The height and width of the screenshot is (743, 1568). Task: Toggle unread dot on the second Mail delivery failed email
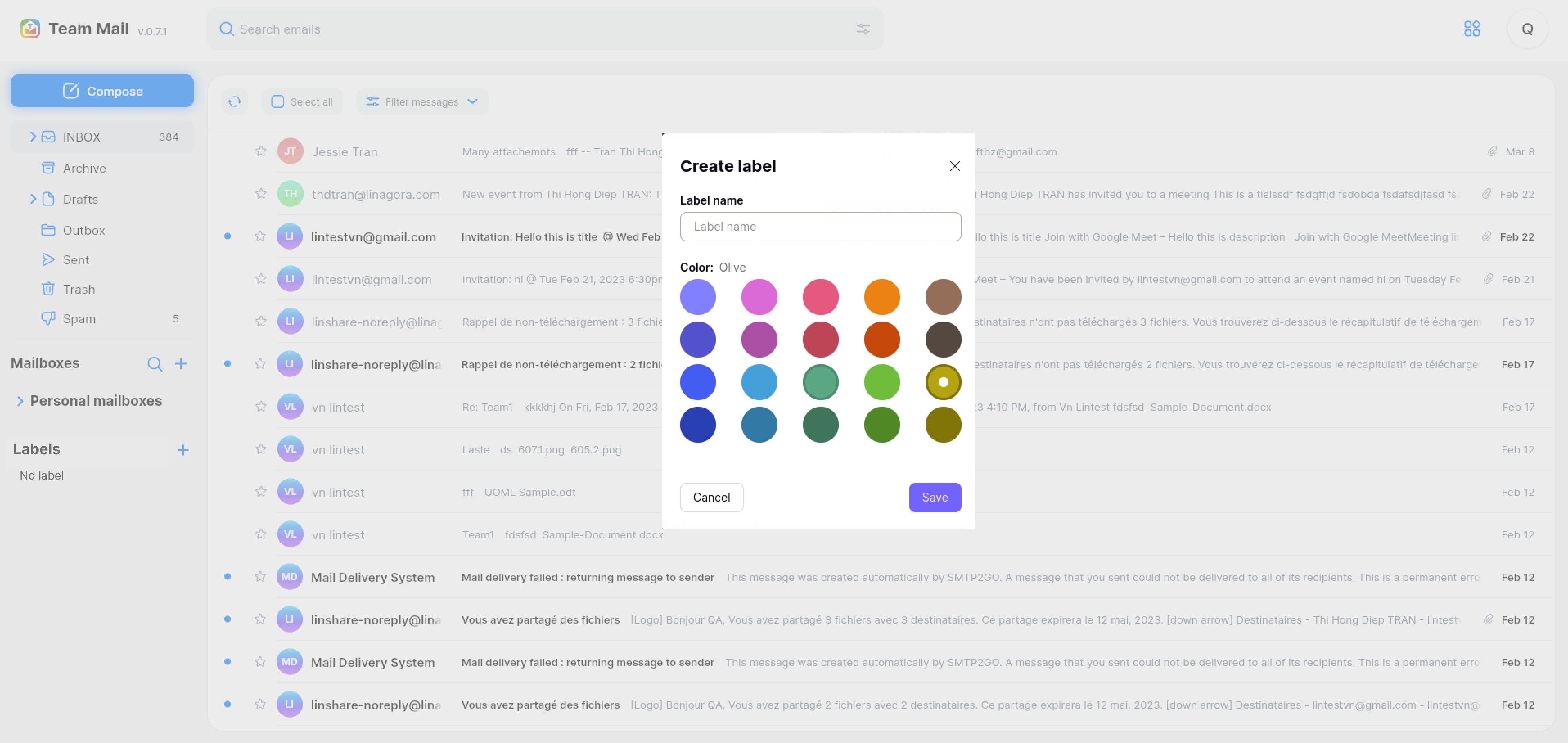[x=228, y=662]
